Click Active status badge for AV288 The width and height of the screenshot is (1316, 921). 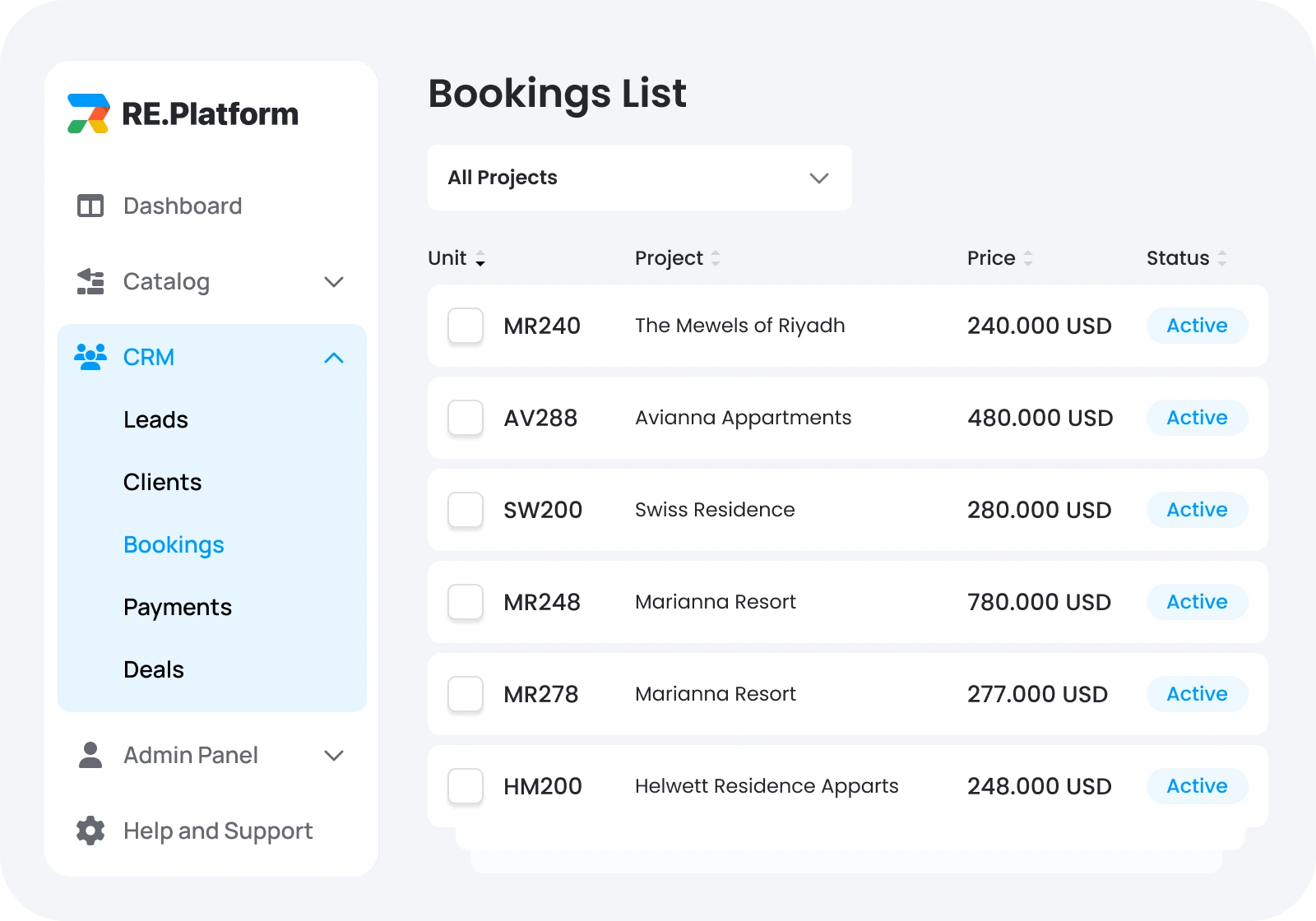coord(1197,418)
